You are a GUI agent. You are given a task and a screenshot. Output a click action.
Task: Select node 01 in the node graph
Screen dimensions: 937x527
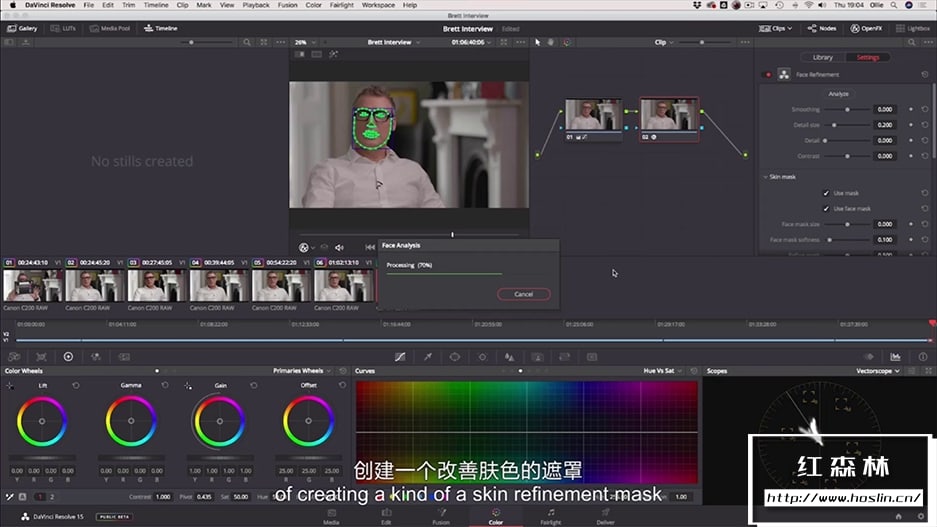tap(593, 120)
